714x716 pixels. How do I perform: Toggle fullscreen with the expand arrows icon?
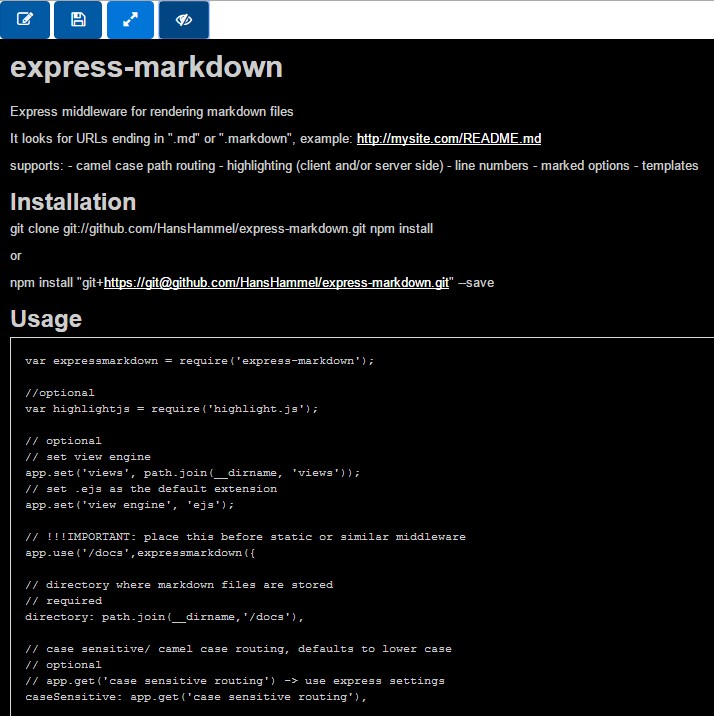131,20
